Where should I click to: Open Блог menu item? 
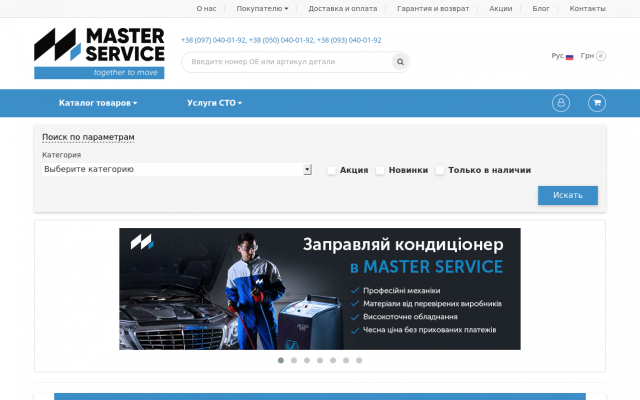(x=541, y=9)
